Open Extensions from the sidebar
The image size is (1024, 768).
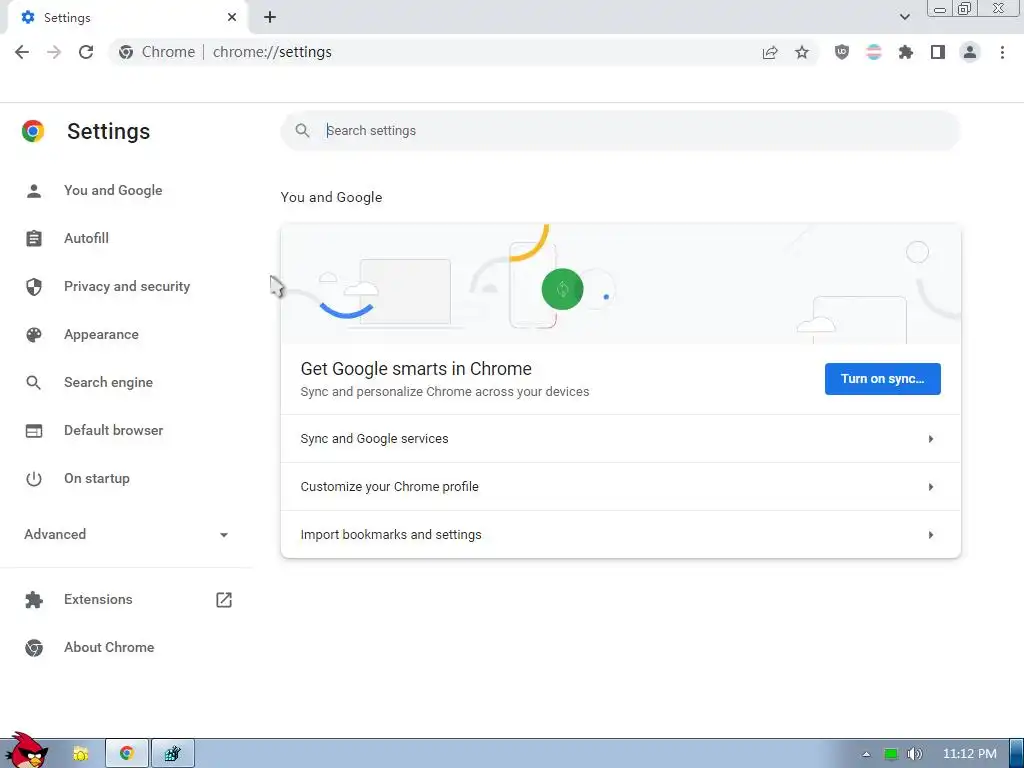click(98, 600)
